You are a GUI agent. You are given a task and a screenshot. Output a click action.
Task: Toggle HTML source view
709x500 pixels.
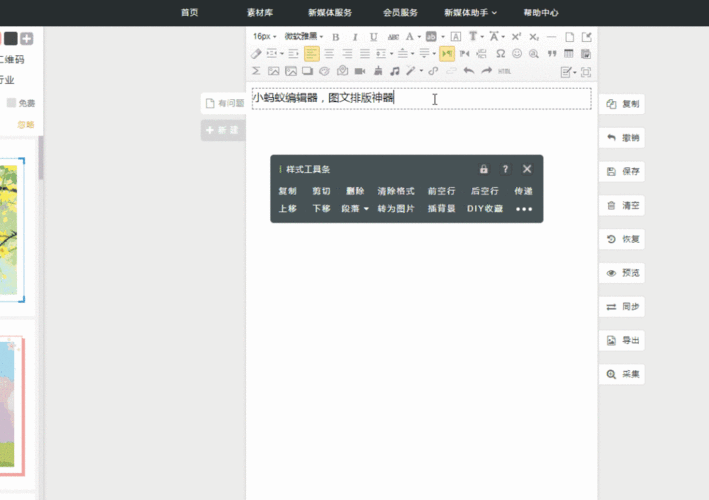(x=505, y=71)
